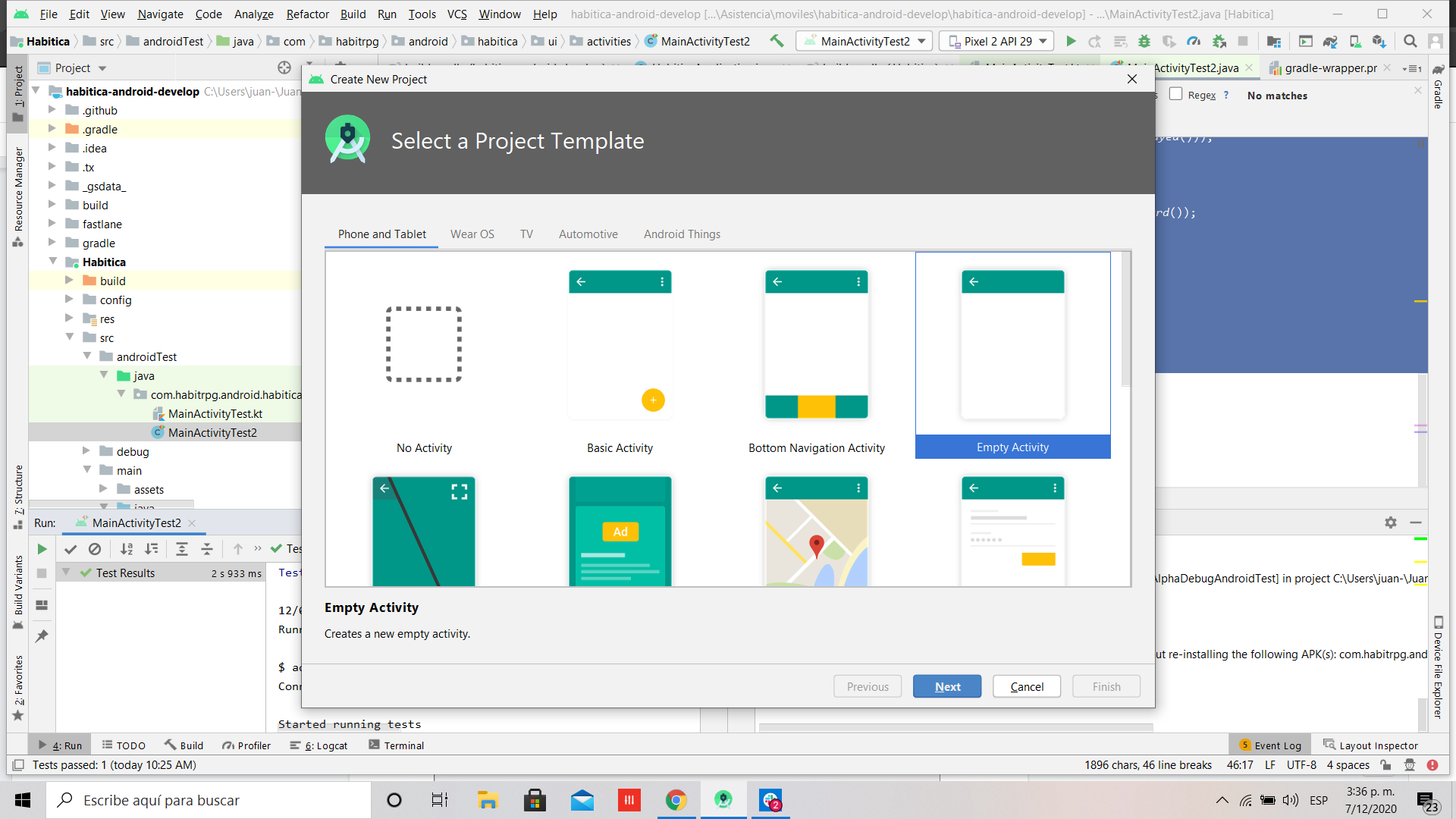Click the Next button
The width and height of the screenshot is (1456, 819).
click(x=946, y=686)
